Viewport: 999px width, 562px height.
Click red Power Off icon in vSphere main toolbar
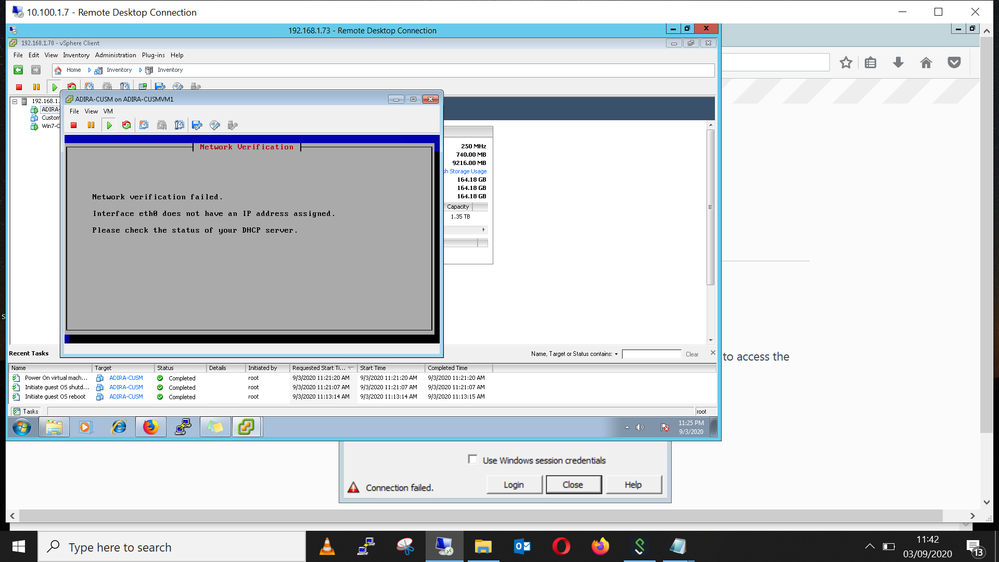pos(19,87)
